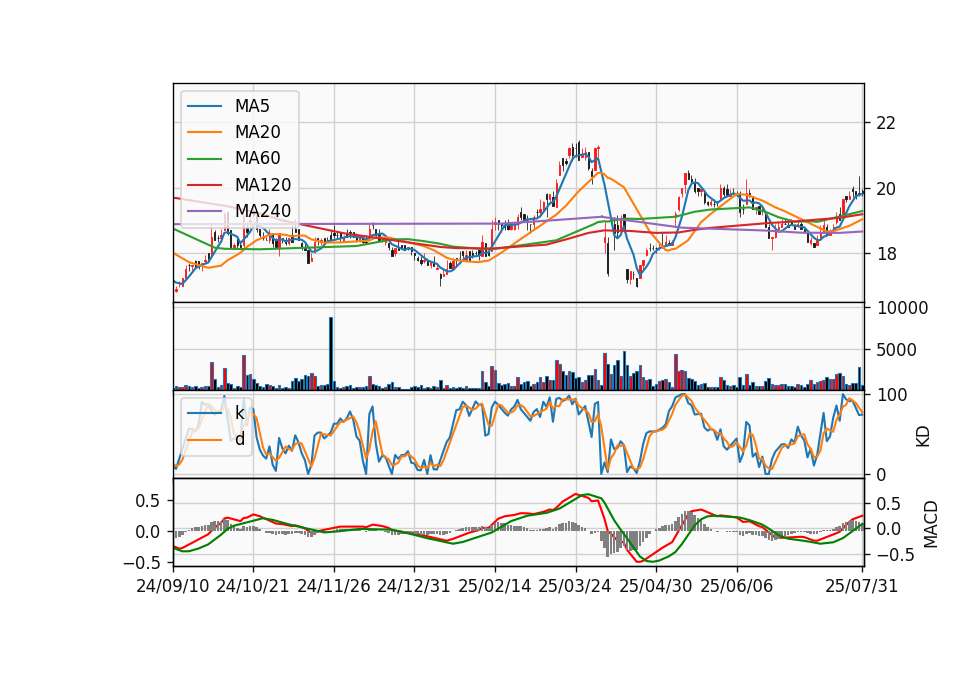
Task: Click the price axis value 20
Action: tap(886, 189)
